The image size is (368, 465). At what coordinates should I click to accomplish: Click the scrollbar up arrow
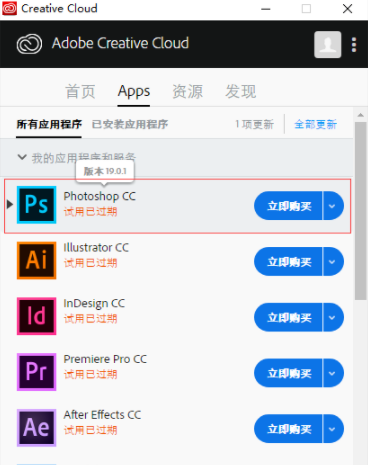[360, 115]
